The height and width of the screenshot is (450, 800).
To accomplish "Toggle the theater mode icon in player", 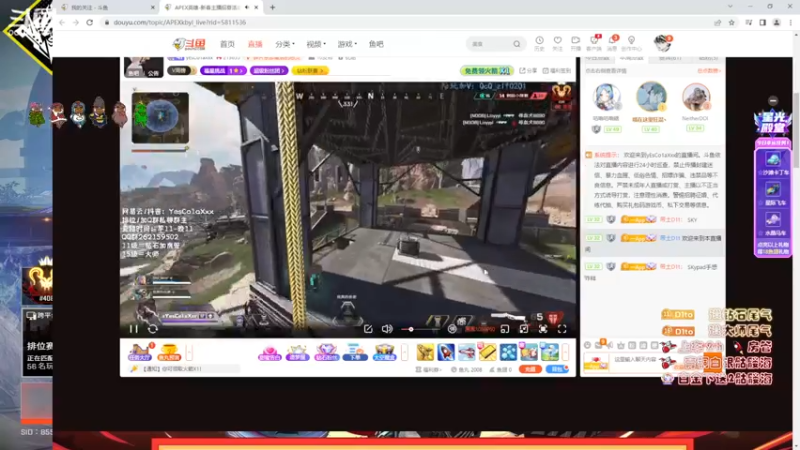I will pos(523,329).
